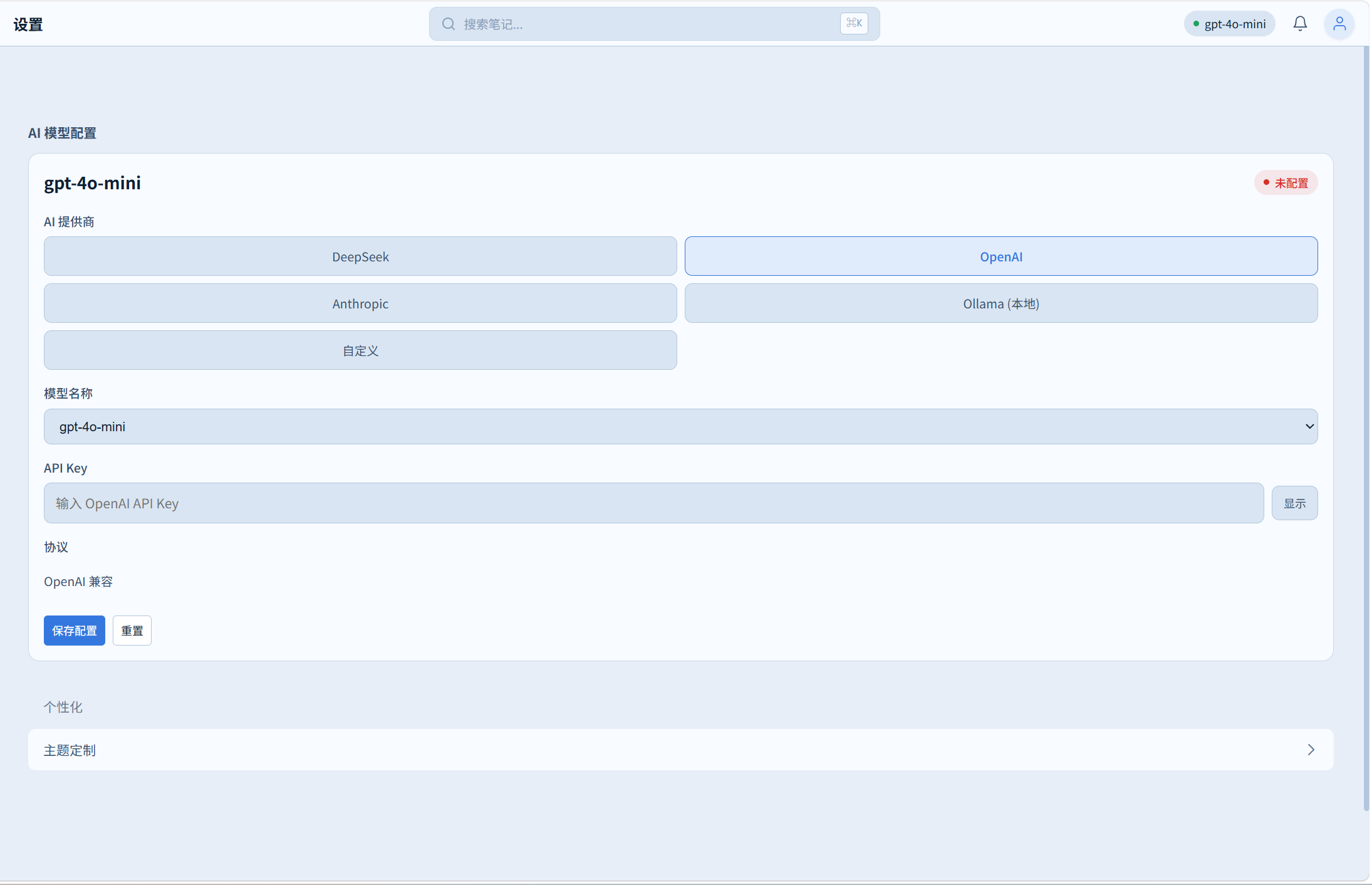Click the API Key label
This screenshot has width=1372, height=885.
coord(66,468)
